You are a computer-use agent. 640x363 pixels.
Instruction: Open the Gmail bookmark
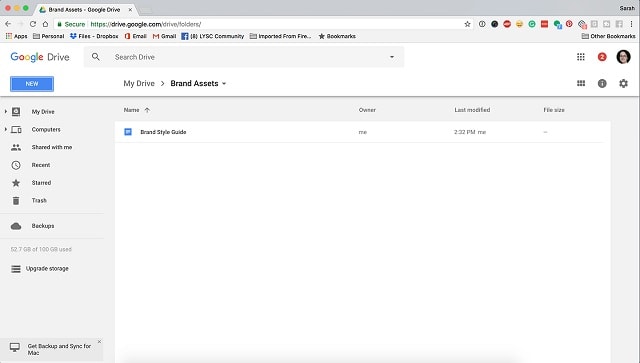tap(164, 36)
